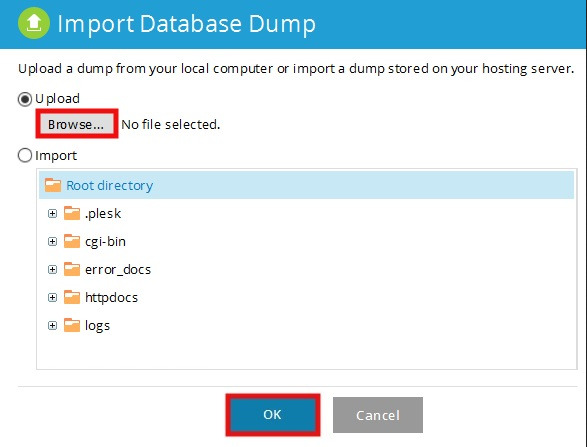Expand the .plesk folder node
Image resolution: width=587 pixels, height=447 pixels.
pos(52,213)
